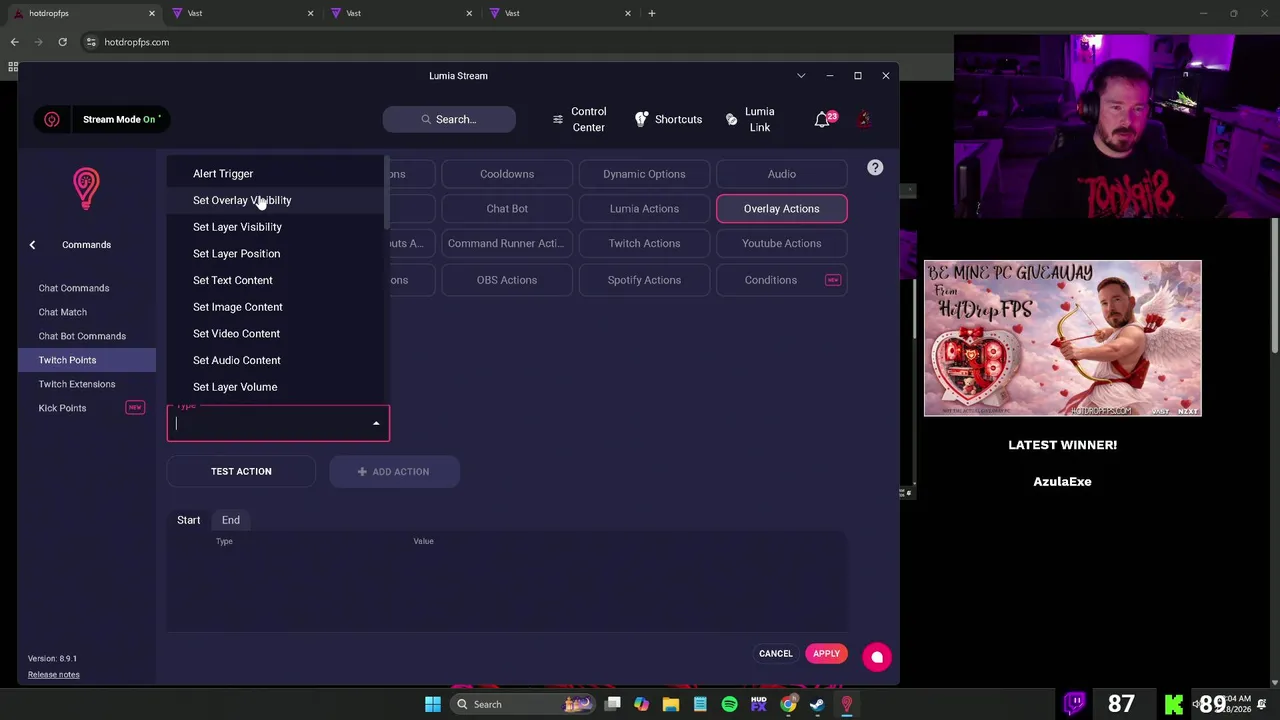Viewport: 1280px width, 720px height.
Task: Choose Set Layer Volume option
Action: pyautogui.click(x=277, y=387)
